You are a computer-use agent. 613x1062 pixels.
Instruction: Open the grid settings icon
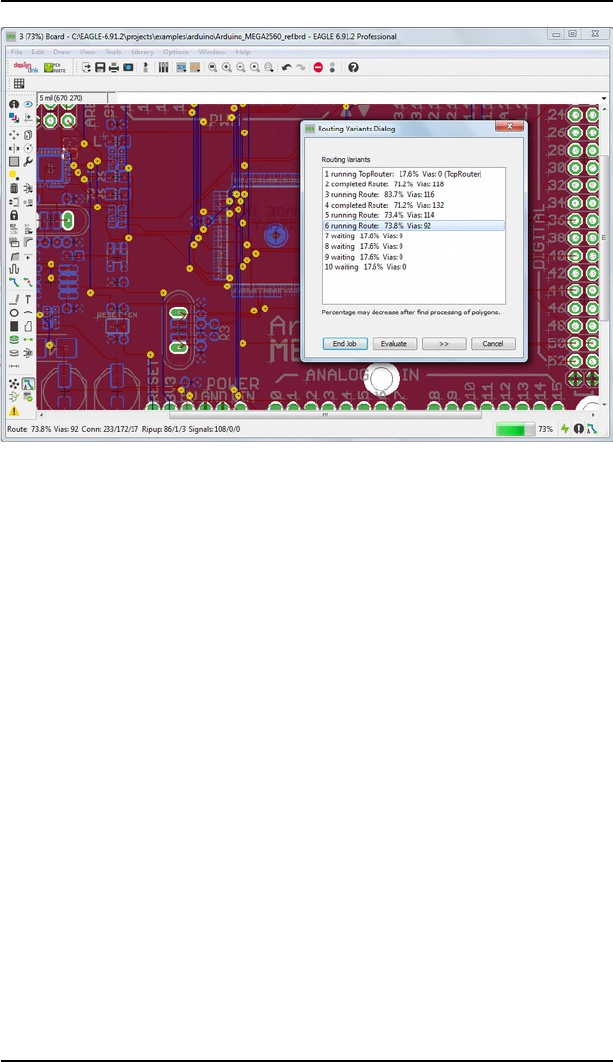click(x=19, y=83)
